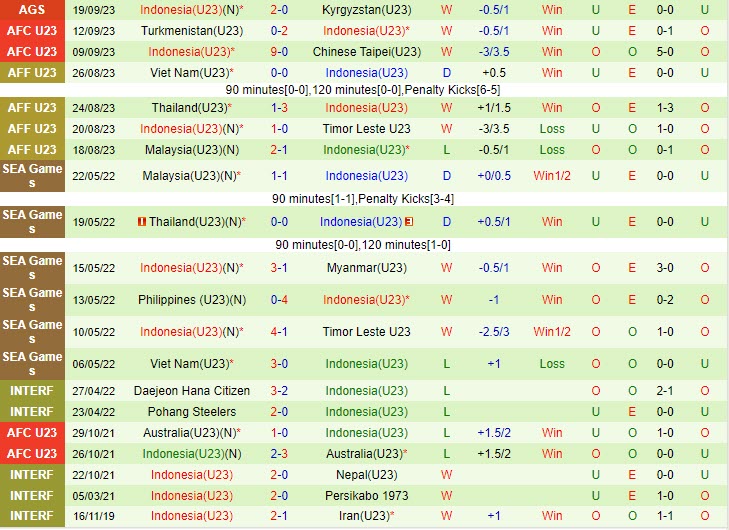729x530 pixels.
Task: Click the D result on 19/05/22 row
Action: tap(446, 222)
